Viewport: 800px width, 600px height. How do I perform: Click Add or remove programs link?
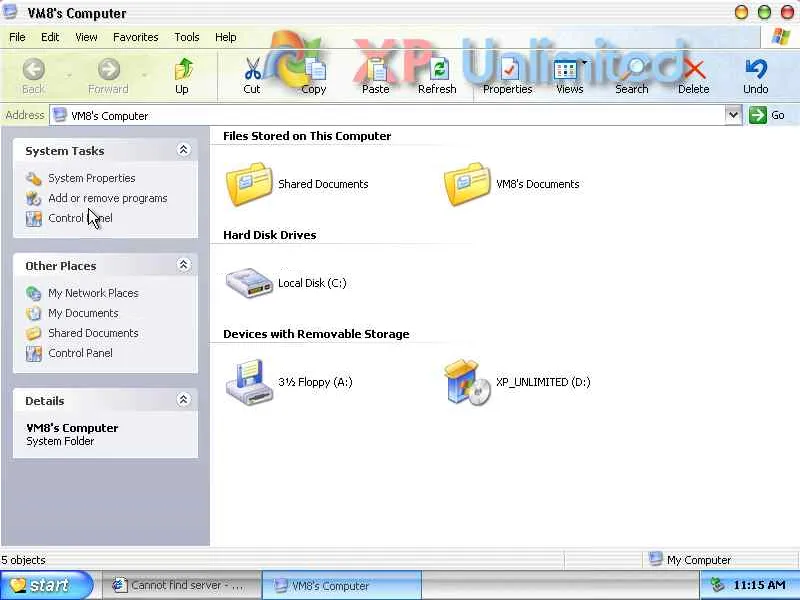[108, 198]
